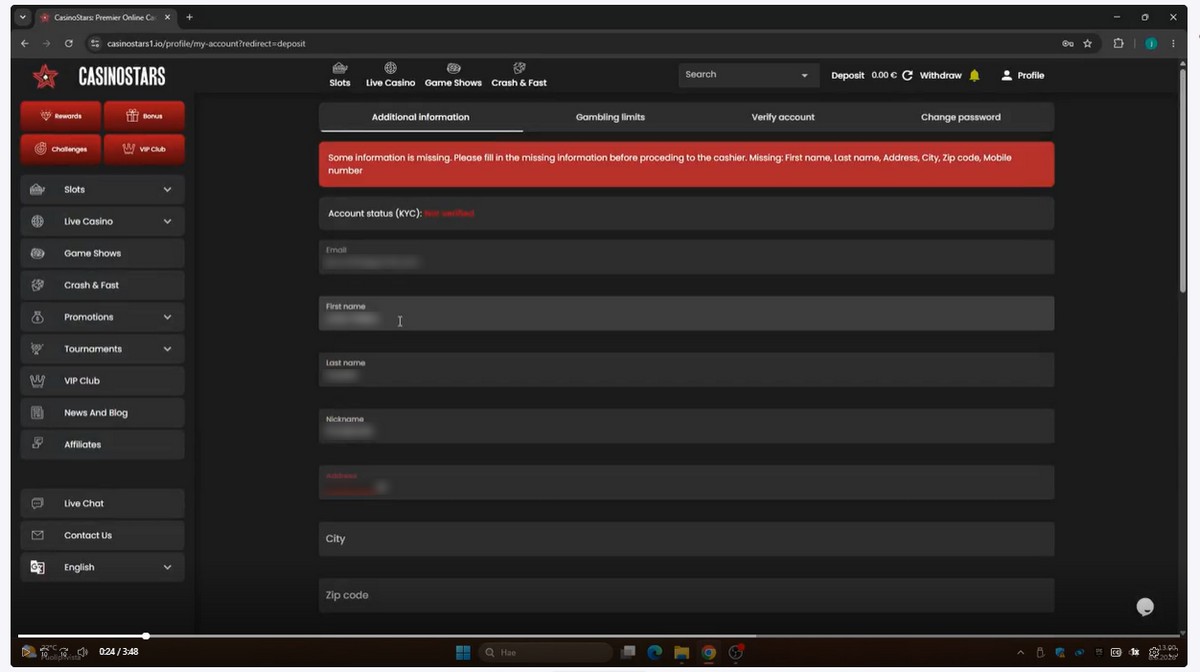Click into the Email field

(686, 257)
